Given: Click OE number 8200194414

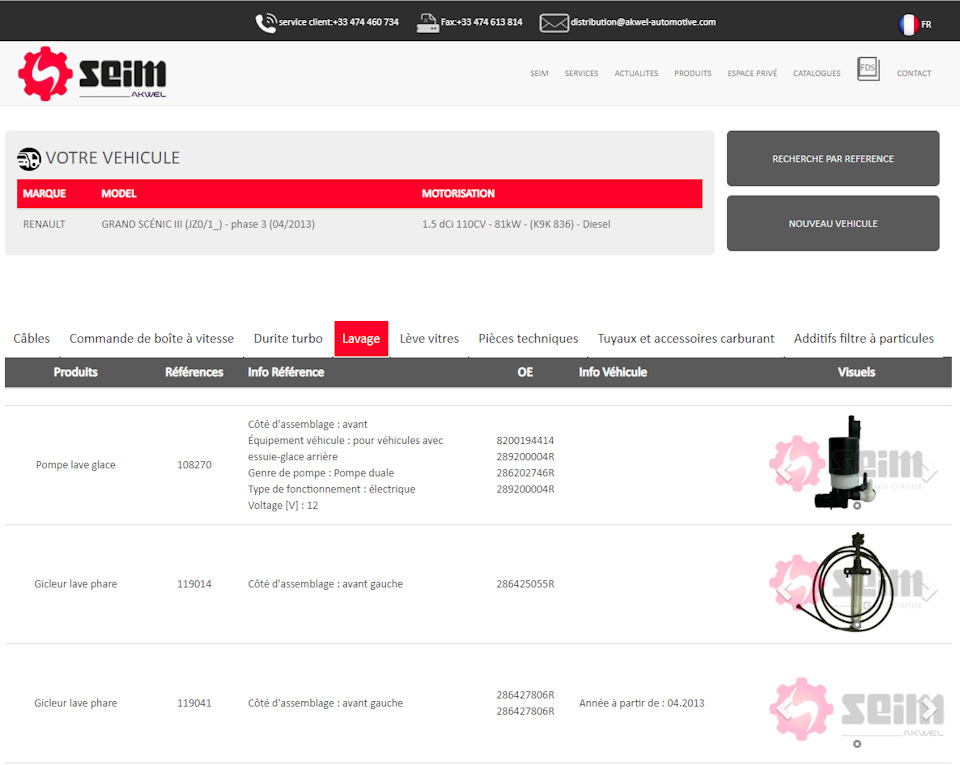Looking at the screenshot, I should (525, 441).
